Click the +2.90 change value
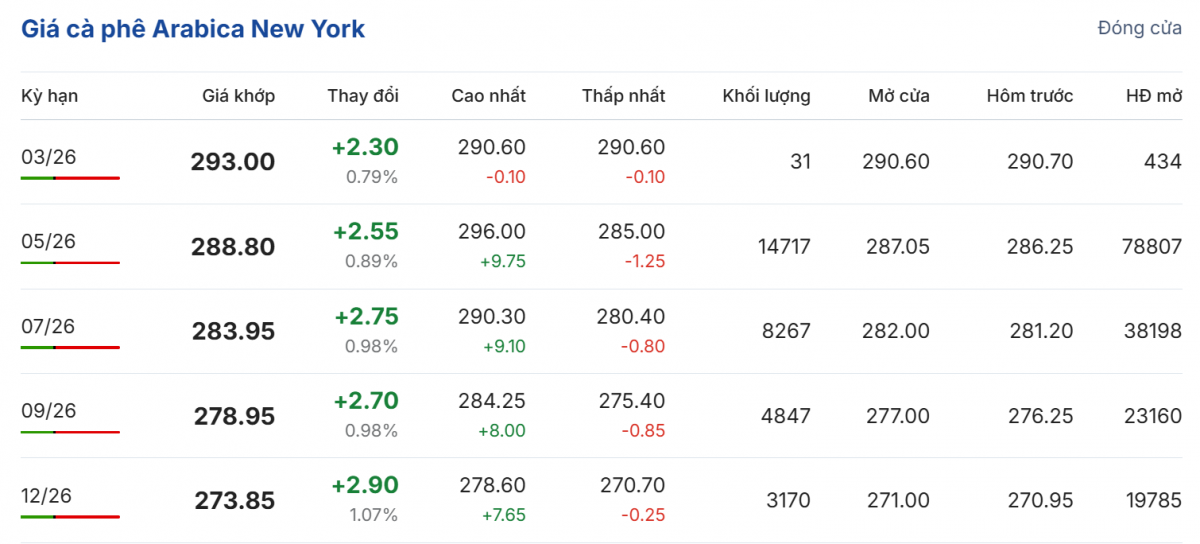The image size is (1200, 544). (365, 486)
